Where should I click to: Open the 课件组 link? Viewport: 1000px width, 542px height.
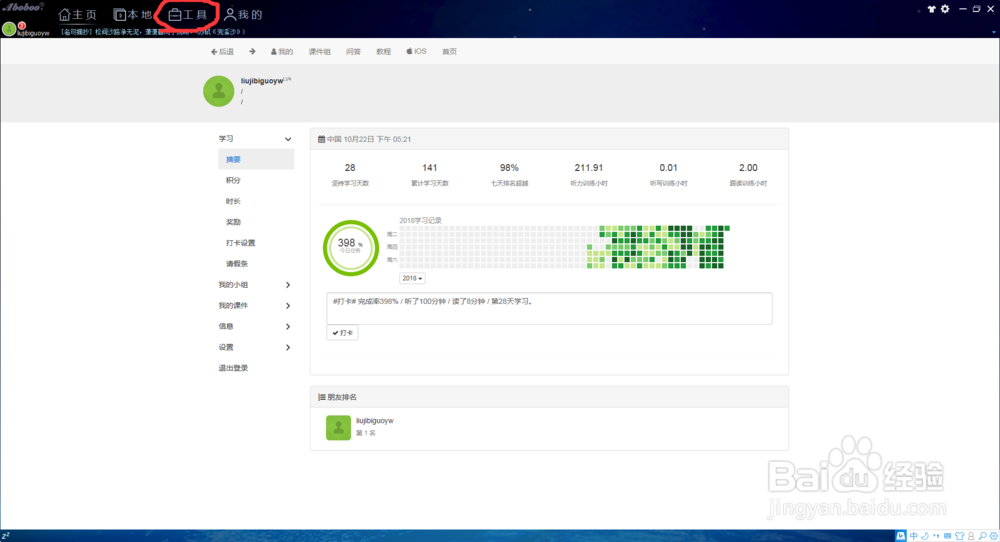pyautogui.click(x=320, y=52)
